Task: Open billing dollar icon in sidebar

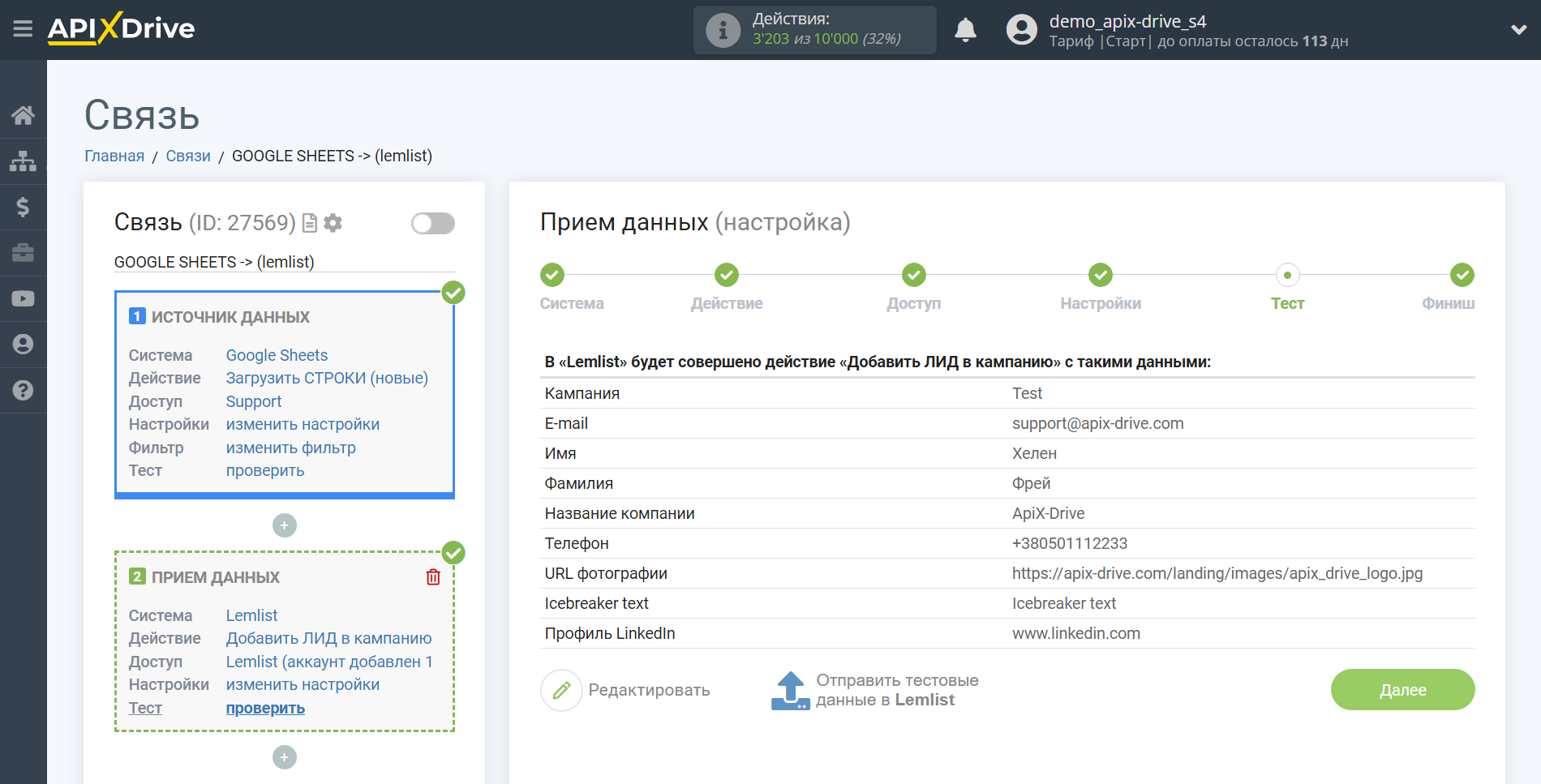Action: (x=23, y=207)
